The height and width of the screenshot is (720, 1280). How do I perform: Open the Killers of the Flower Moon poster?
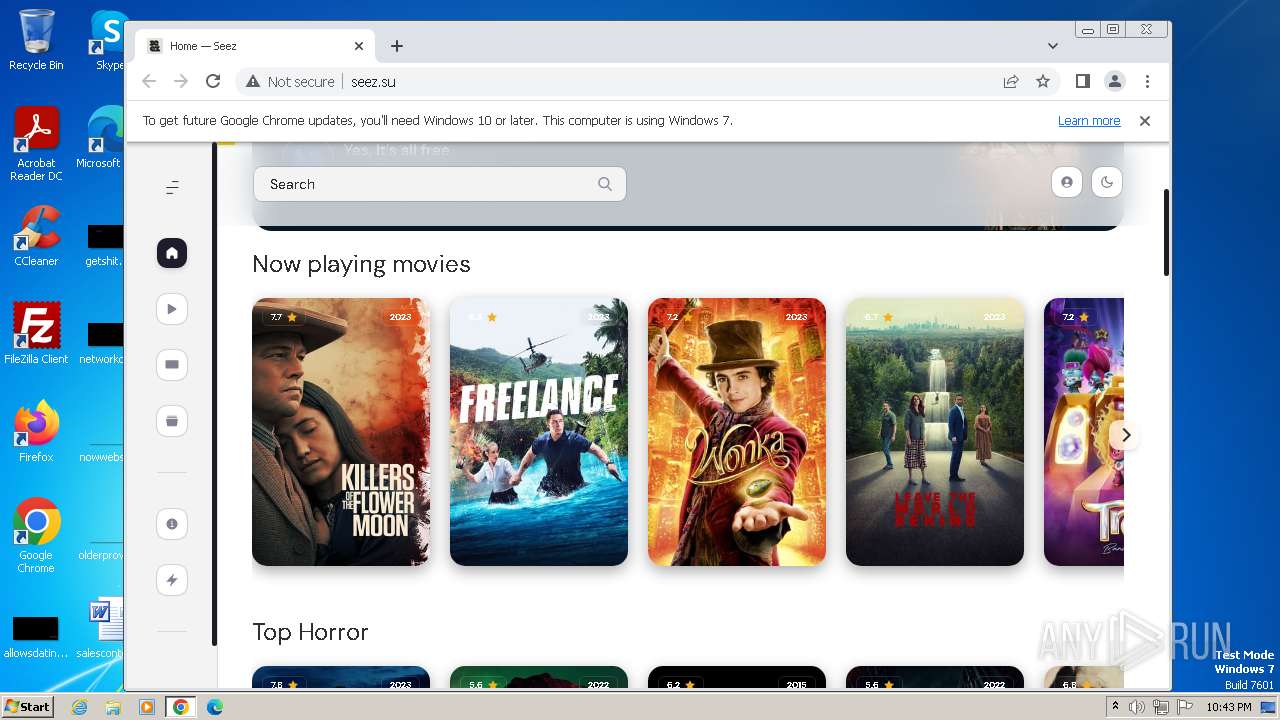tap(341, 432)
